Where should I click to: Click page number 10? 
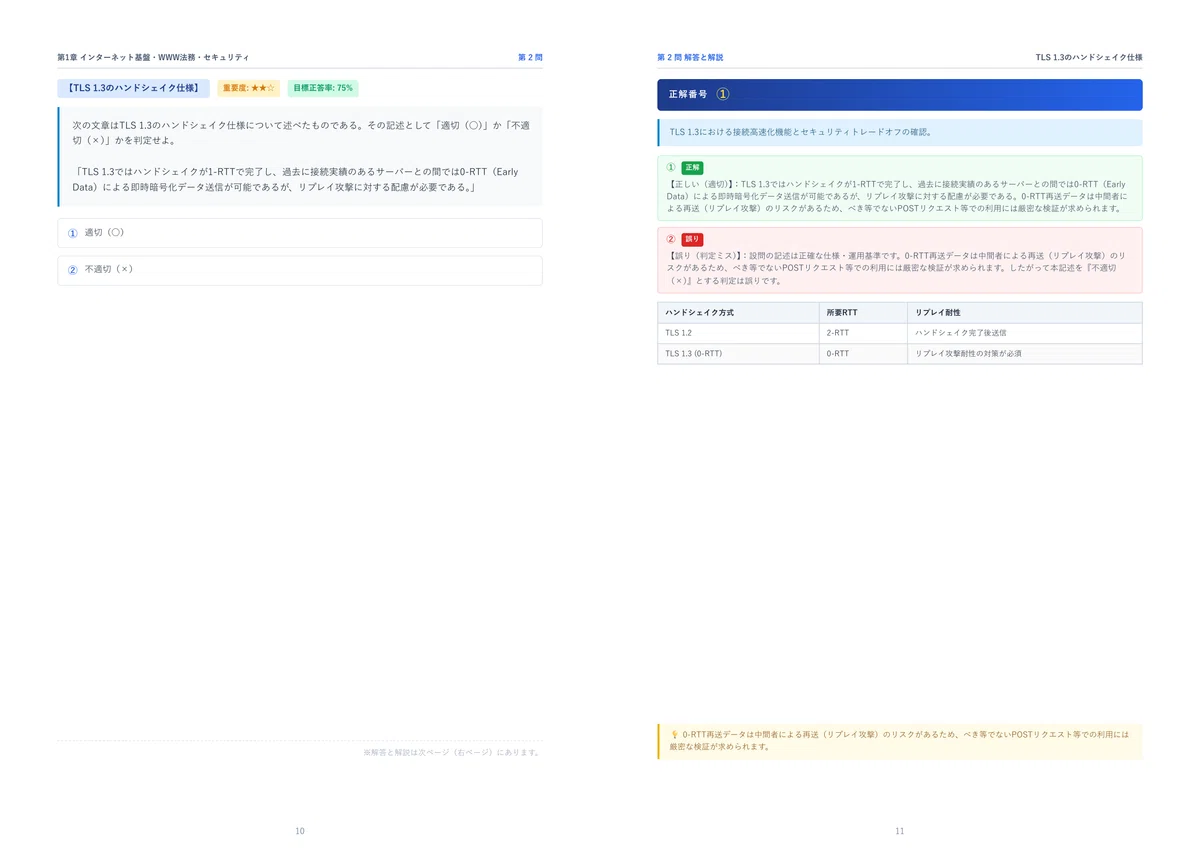pyautogui.click(x=300, y=831)
